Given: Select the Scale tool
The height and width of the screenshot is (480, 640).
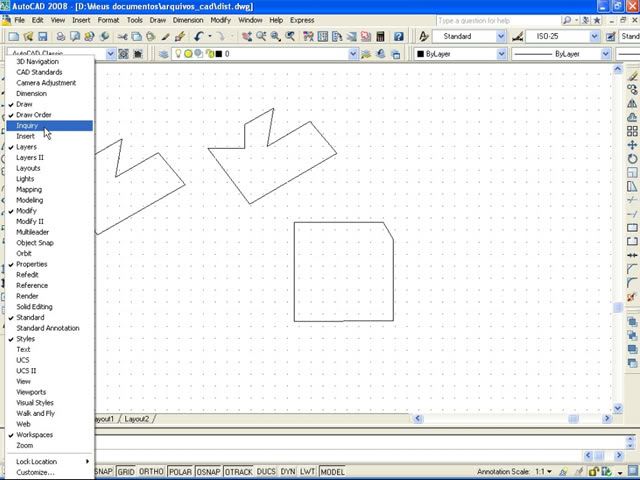Looking at the screenshot, I should pyautogui.click(x=632, y=173).
